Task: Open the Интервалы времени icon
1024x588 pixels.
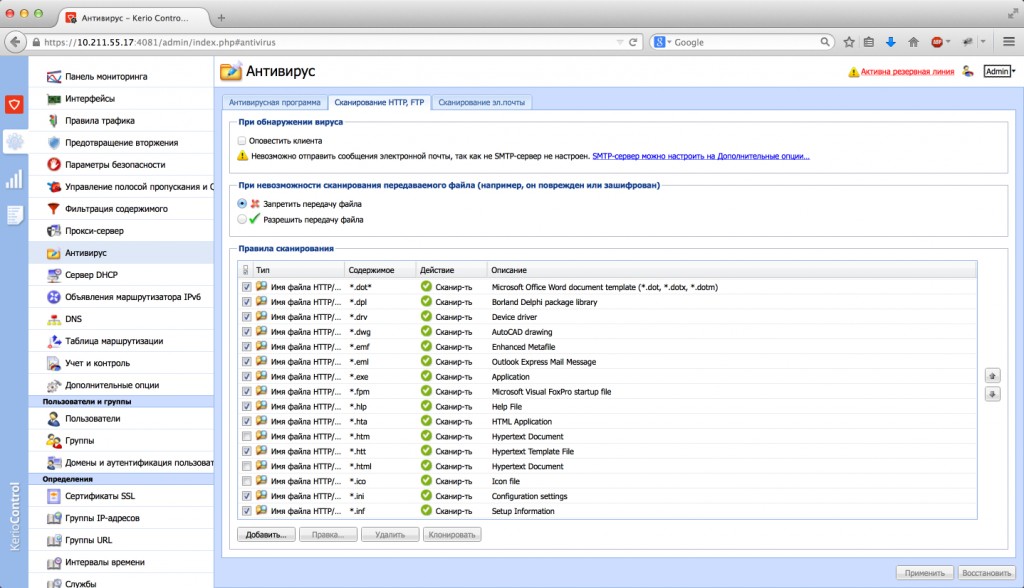Action: (x=54, y=563)
